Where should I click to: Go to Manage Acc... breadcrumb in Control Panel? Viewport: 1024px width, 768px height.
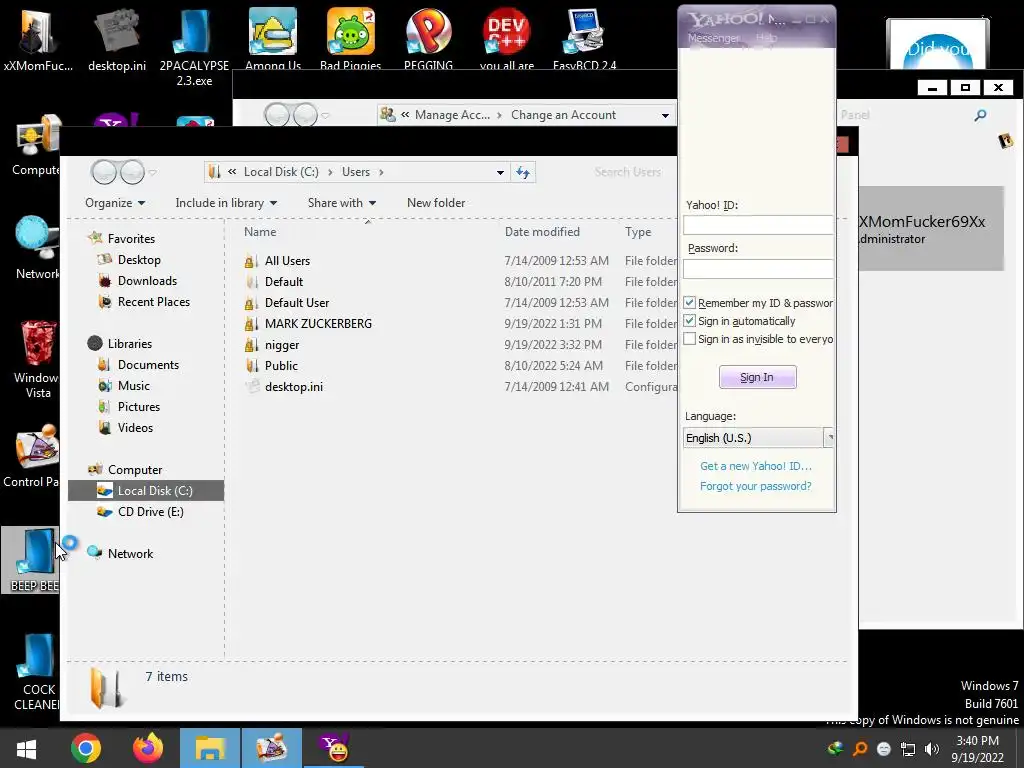452,115
